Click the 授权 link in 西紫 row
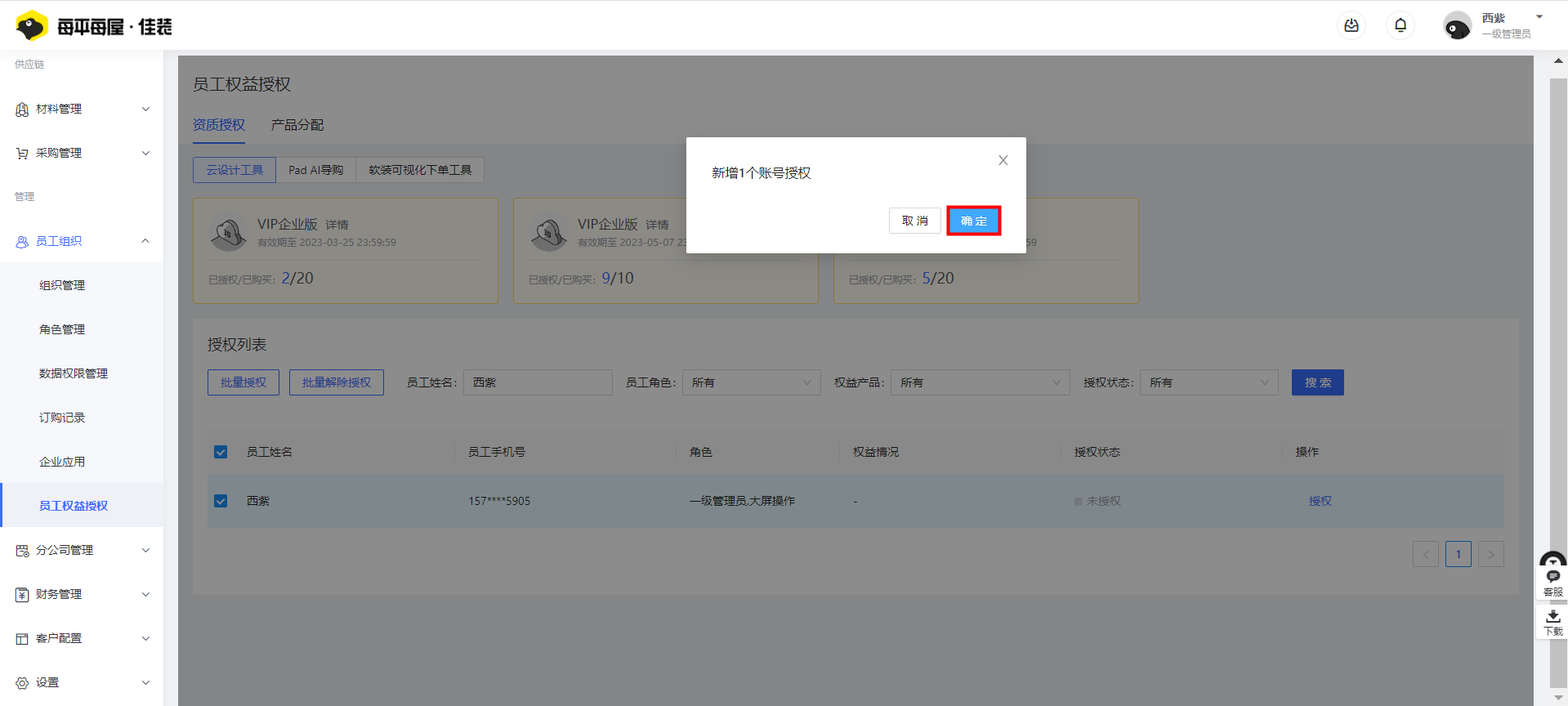This screenshot has height=706, width=1568. (1320, 501)
